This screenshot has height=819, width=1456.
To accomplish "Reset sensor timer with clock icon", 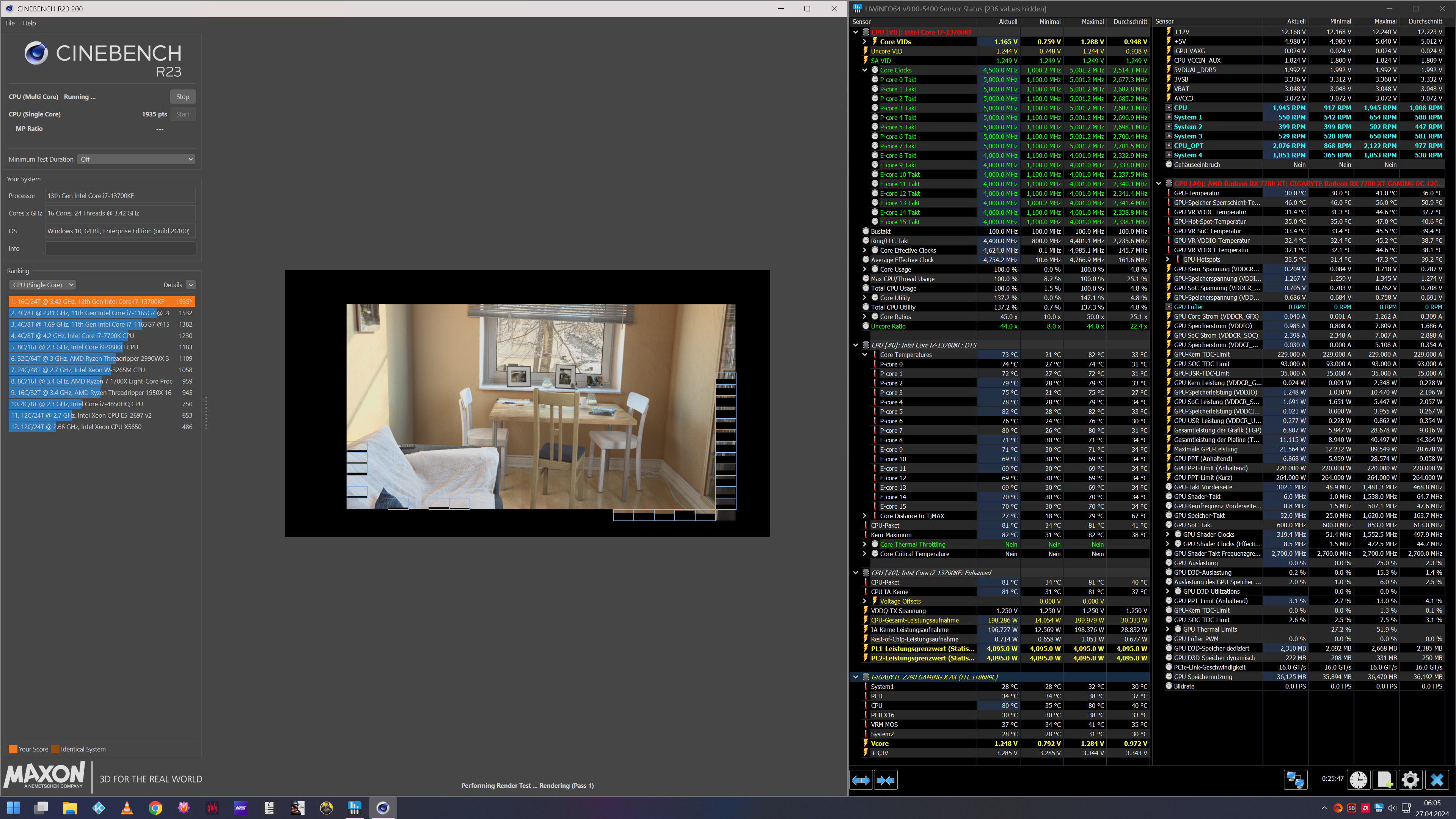I will click(1358, 780).
